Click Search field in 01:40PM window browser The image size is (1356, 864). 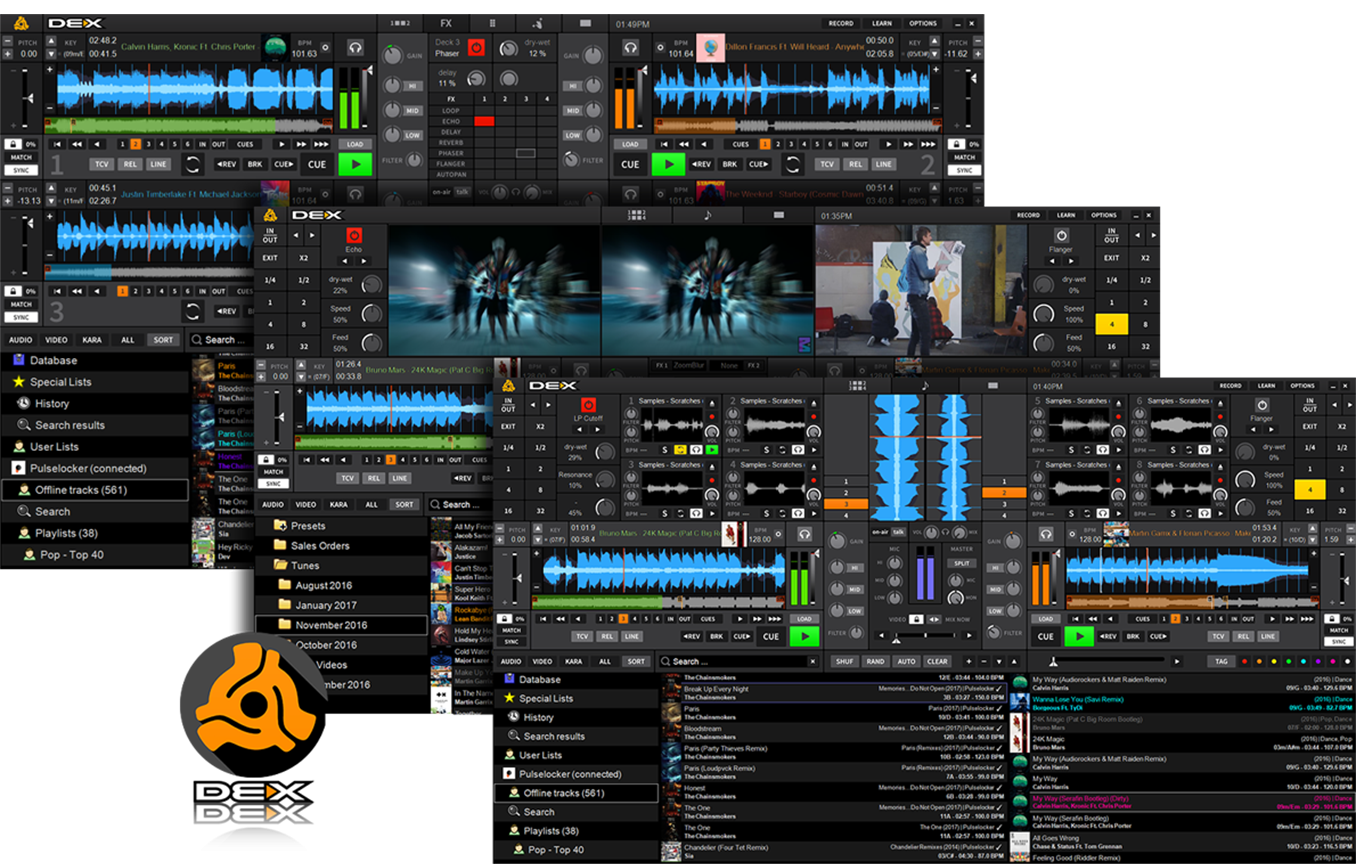tap(738, 661)
